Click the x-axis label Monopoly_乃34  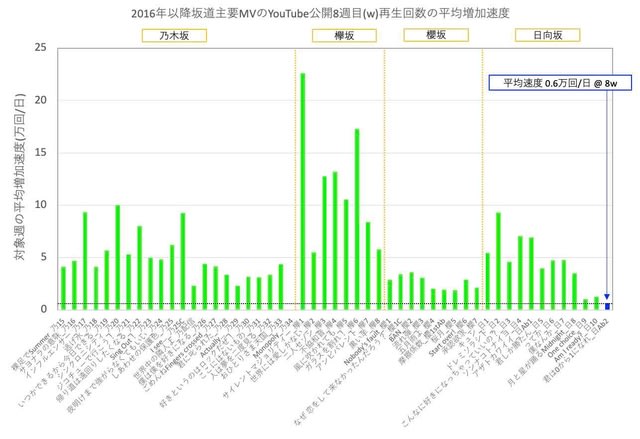coord(273,337)
